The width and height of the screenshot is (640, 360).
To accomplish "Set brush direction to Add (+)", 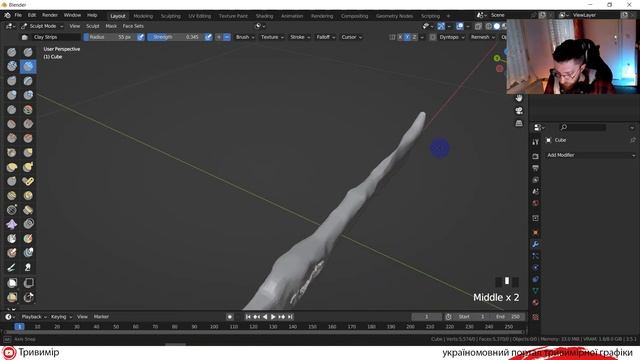I will tap(219, 37).
